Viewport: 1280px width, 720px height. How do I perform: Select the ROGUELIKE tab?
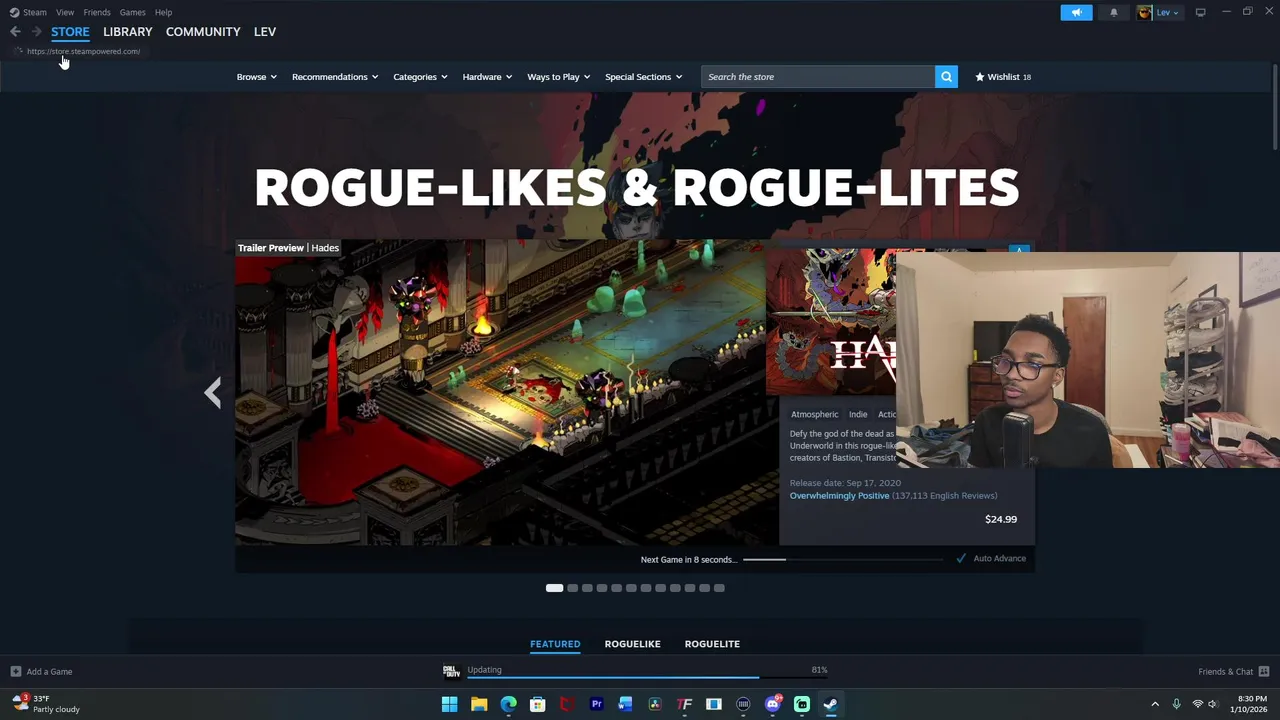tap(632, 644)
